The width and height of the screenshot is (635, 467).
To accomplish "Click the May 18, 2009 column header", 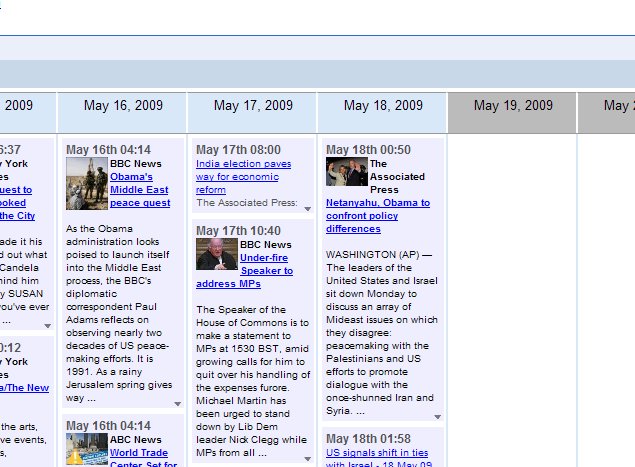I will 383,106.
